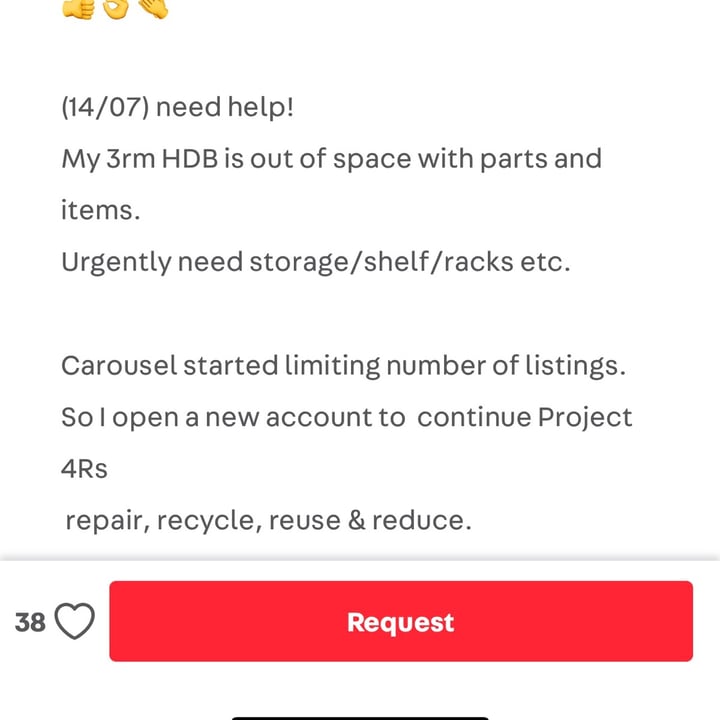Viewport: 720px width, 720px height.
Task: Tap the "4Rs" text line
Action: pyautogui.click(x=84, y=469)
